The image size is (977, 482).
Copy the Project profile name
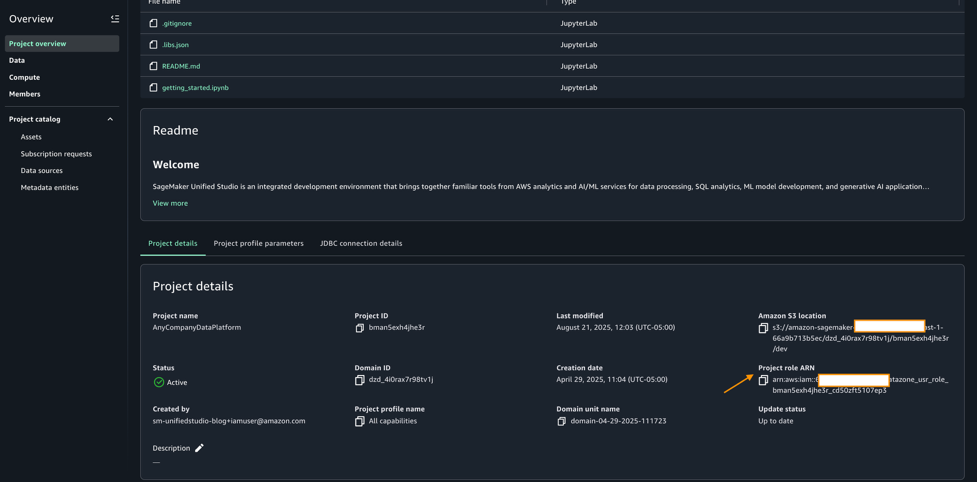[360, 422]
